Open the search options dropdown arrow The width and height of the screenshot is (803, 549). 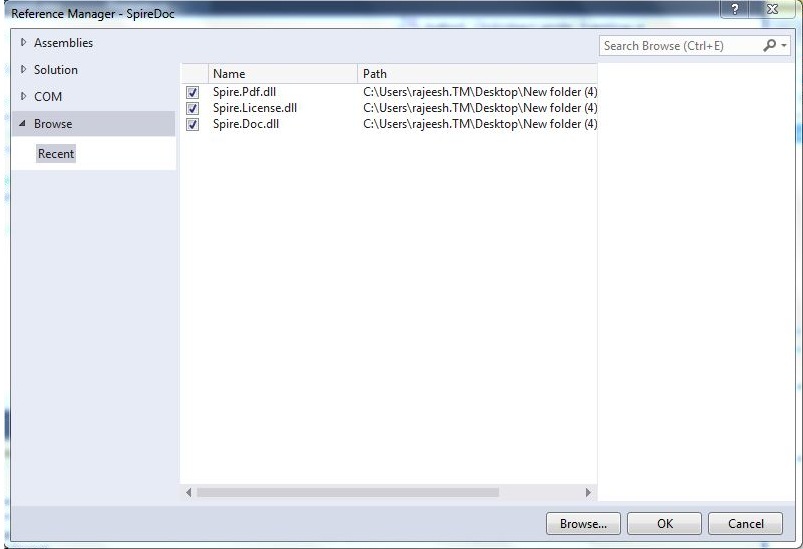784,46
